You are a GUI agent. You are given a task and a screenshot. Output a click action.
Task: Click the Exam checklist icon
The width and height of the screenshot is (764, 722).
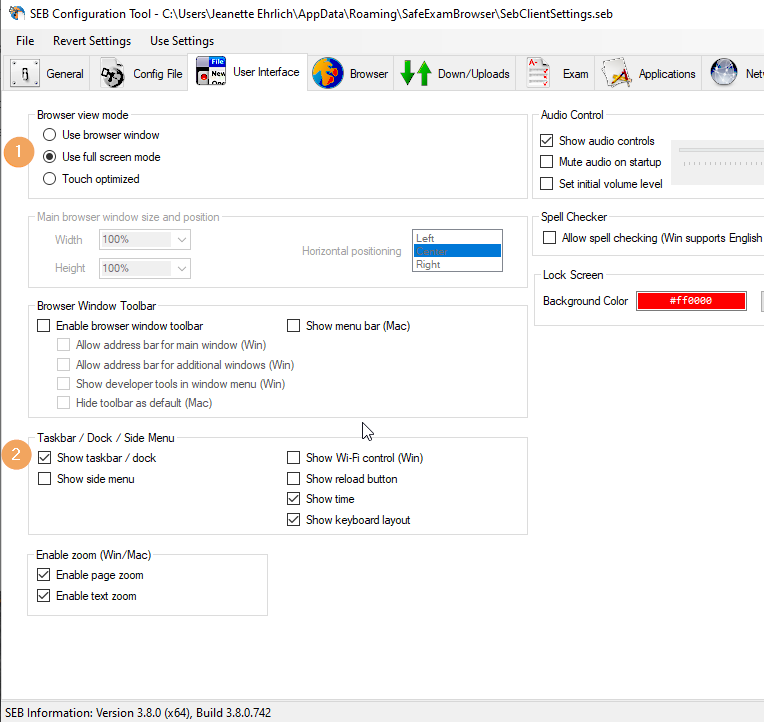pos(538,74)
